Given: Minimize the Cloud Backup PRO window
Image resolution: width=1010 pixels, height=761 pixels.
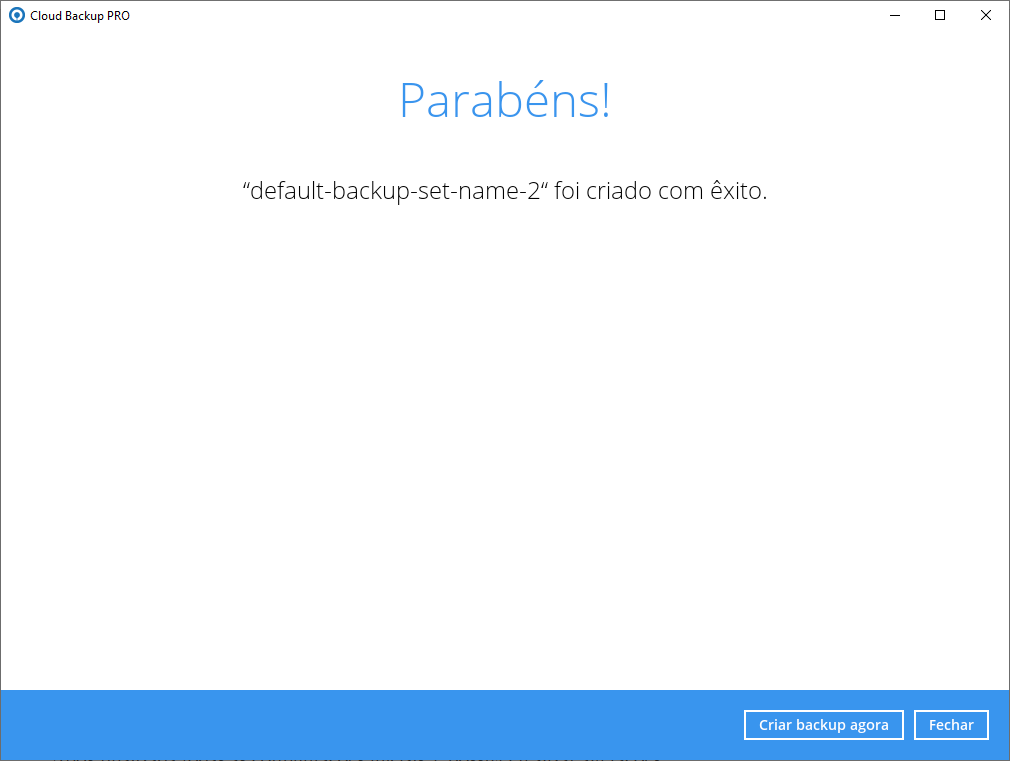Looking at the screenshot, I should pos(893,15).
